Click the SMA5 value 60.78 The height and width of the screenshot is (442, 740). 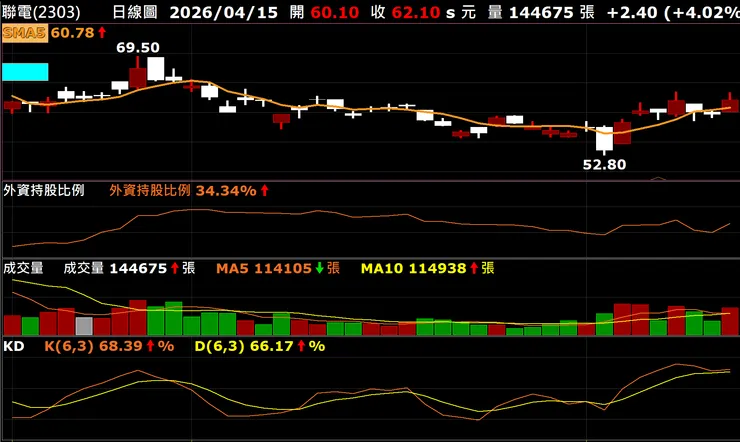[72, 33]
